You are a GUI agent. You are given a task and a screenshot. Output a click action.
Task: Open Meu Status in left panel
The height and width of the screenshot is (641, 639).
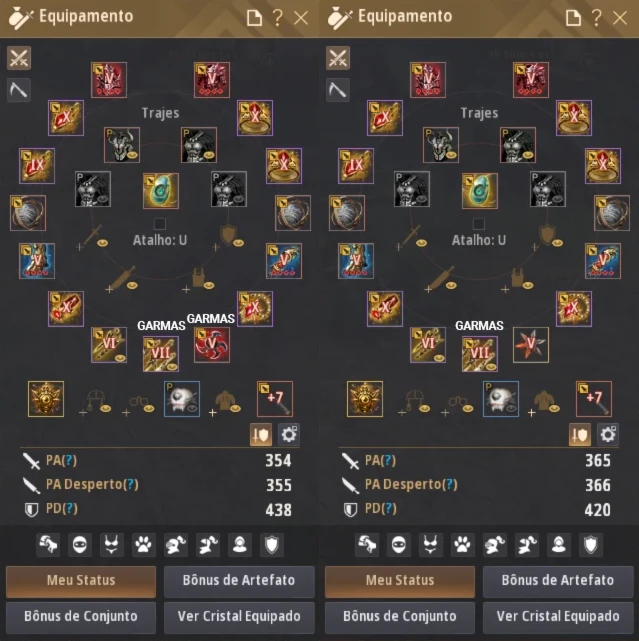(81, 581)
